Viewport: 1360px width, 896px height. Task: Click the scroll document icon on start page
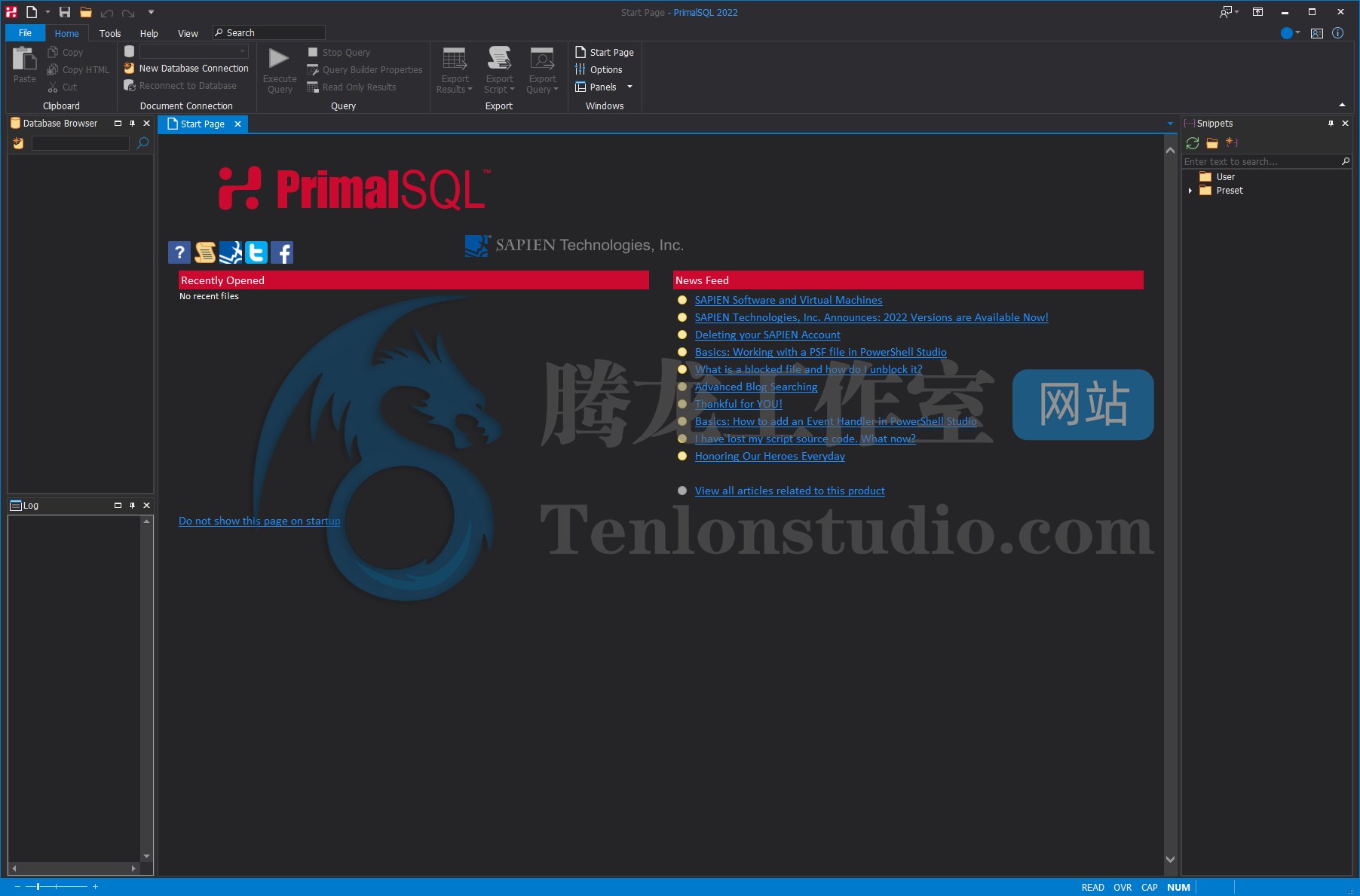(x=204, y=252)
